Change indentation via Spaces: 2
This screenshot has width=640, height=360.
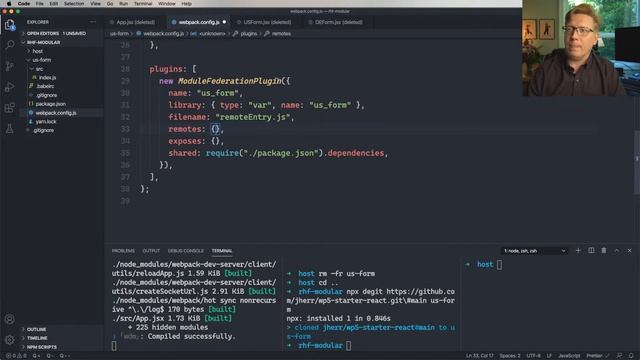(510, 356)
